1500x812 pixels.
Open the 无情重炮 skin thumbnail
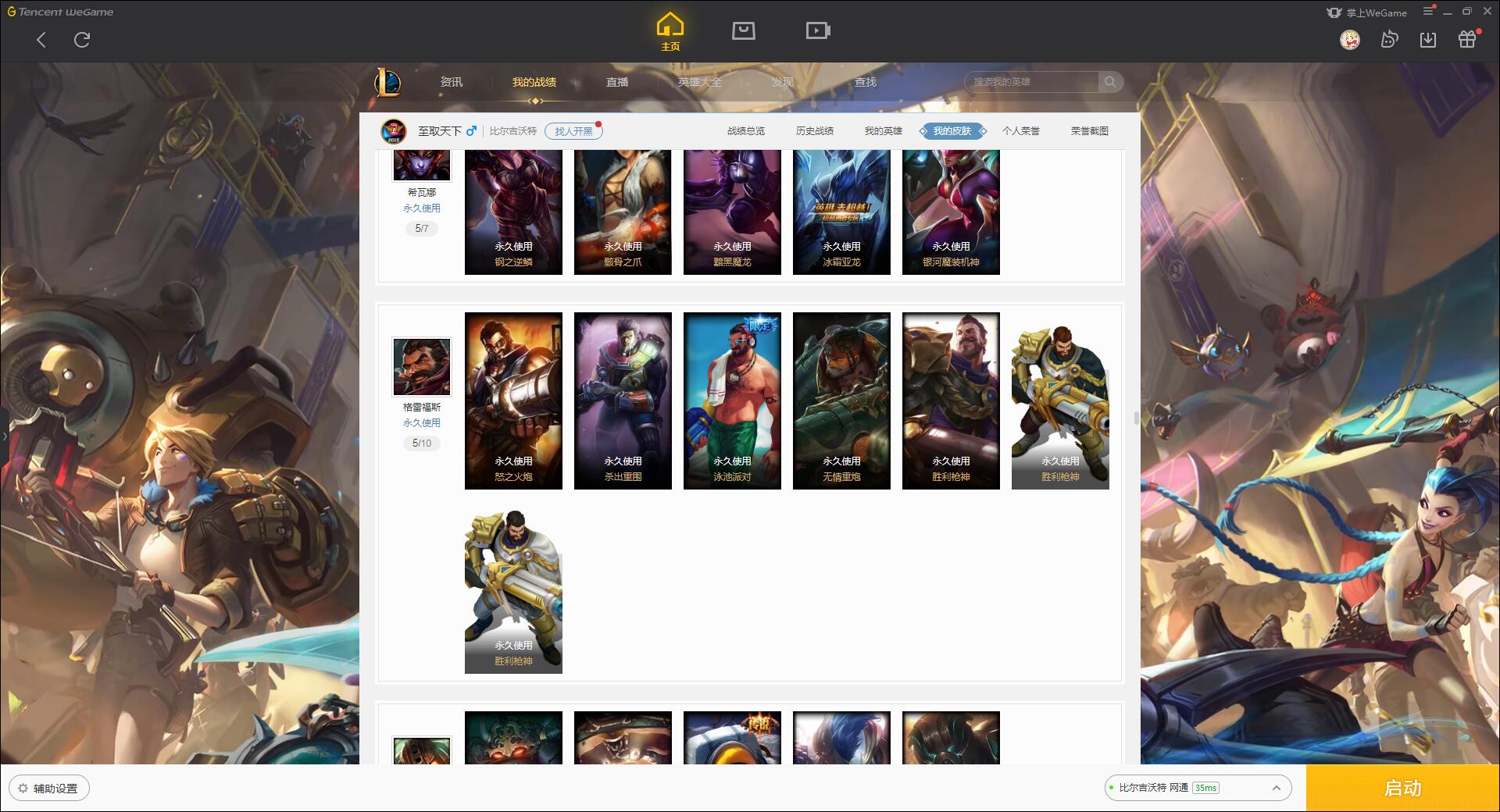(x=841, y=401)
